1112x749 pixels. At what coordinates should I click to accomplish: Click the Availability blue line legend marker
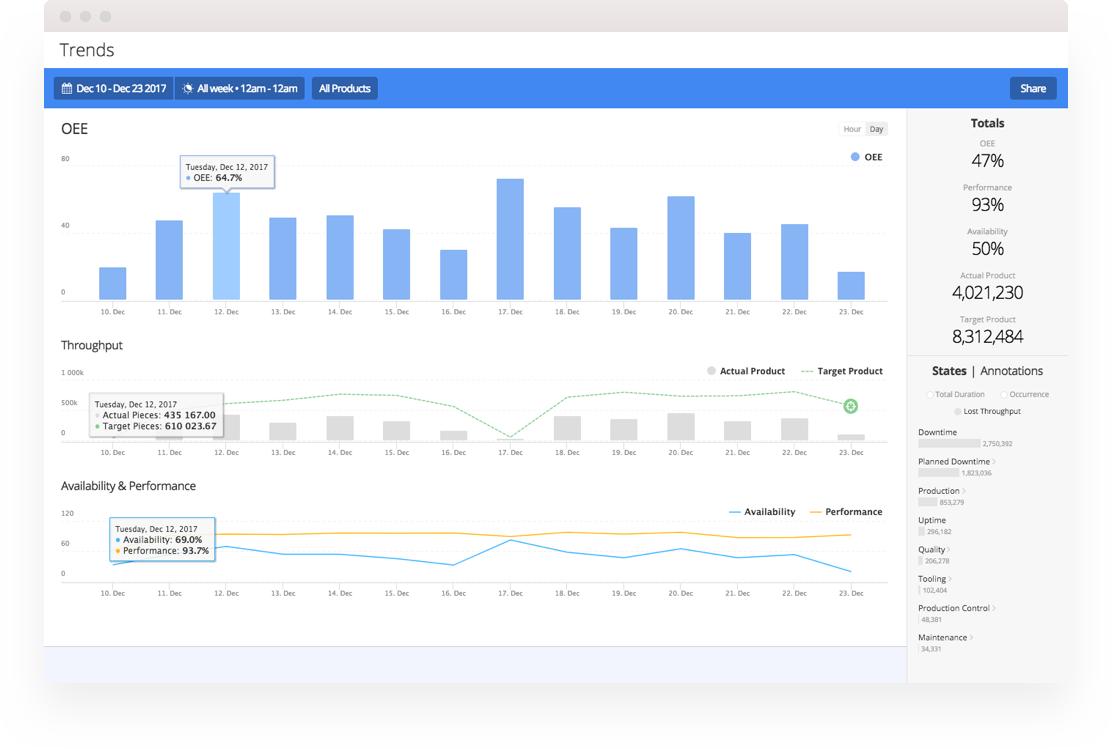click(735, 512)
